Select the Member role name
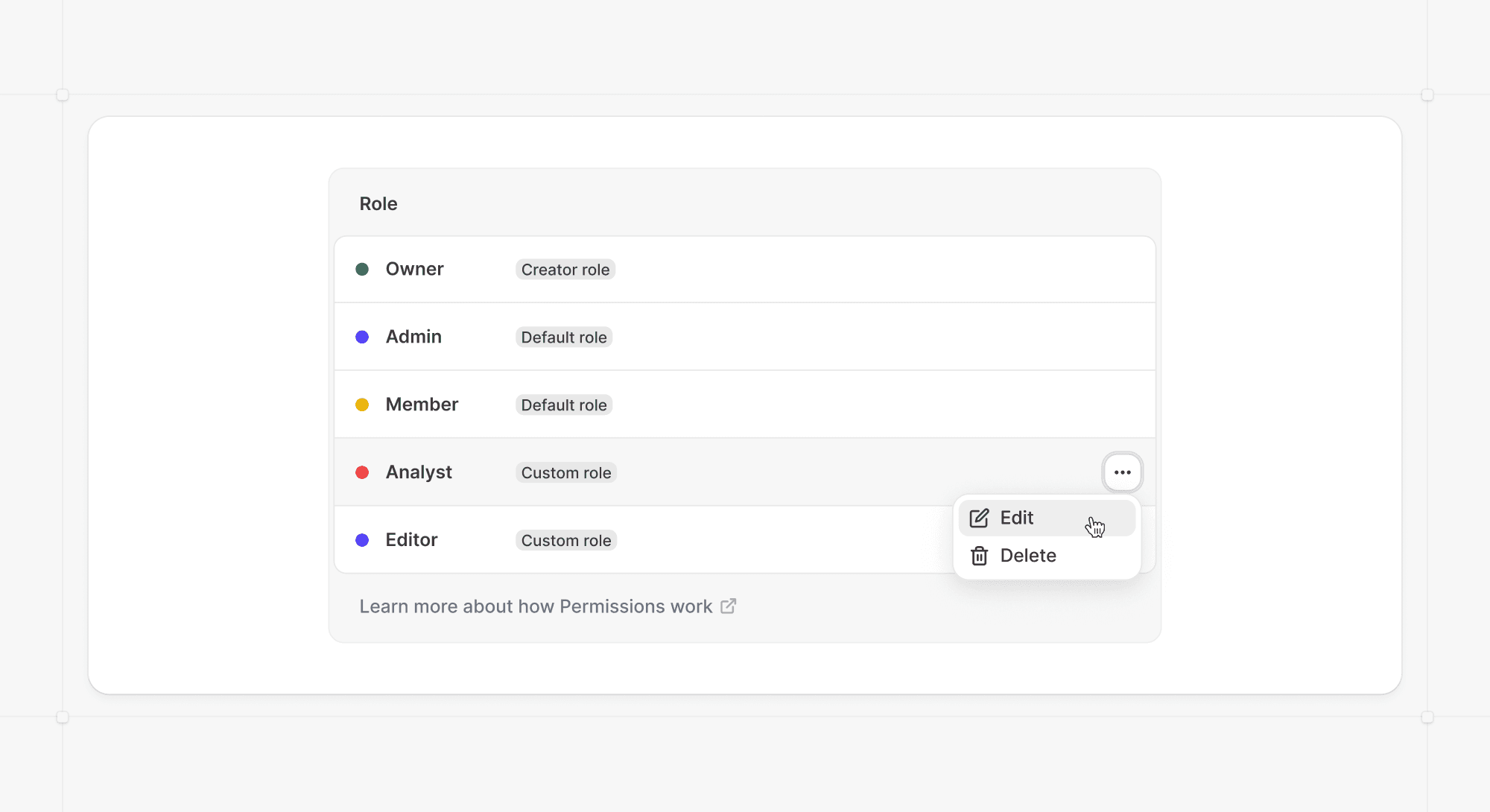 422,405
